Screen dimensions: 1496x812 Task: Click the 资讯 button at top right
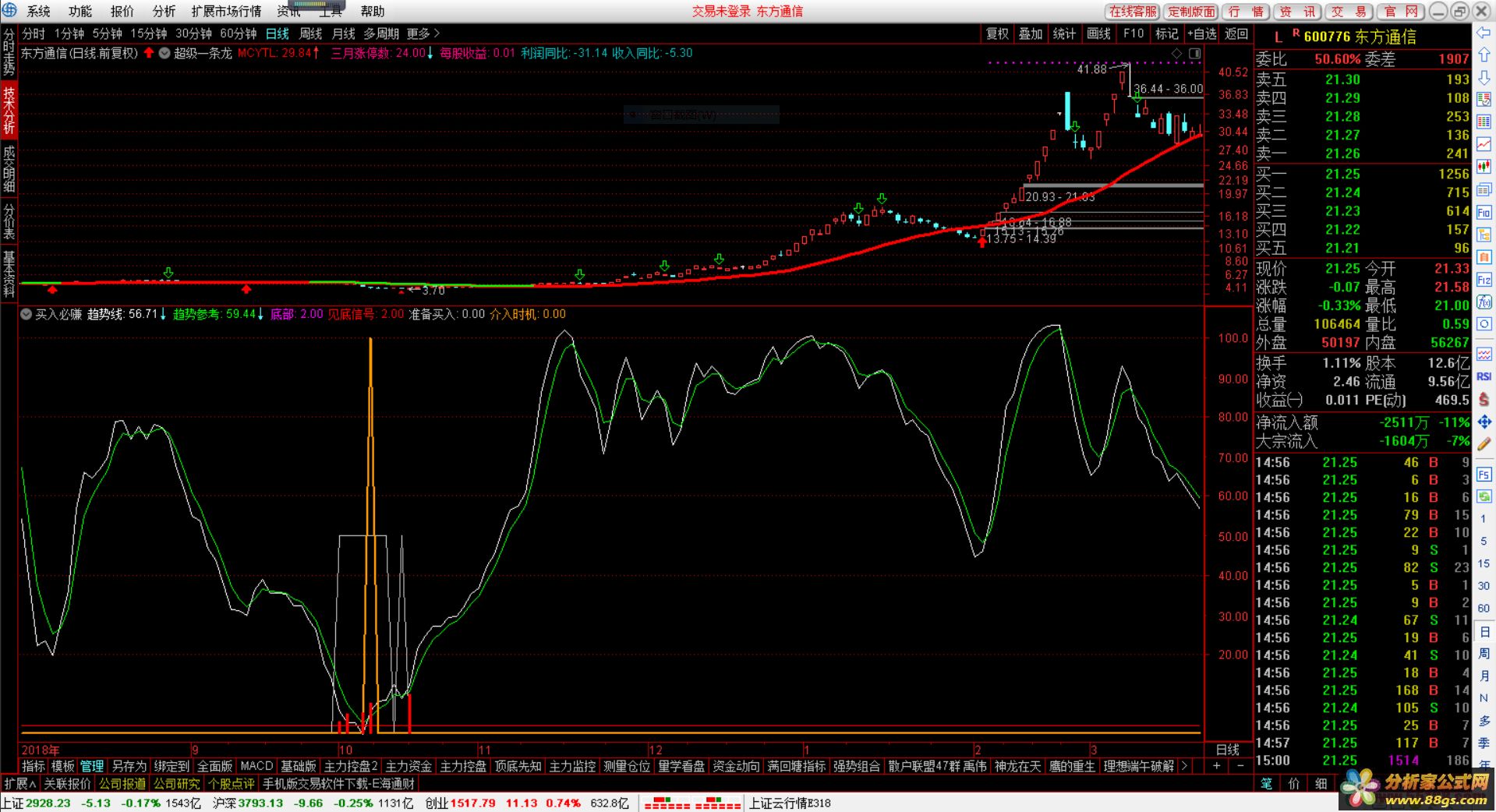1297,11
